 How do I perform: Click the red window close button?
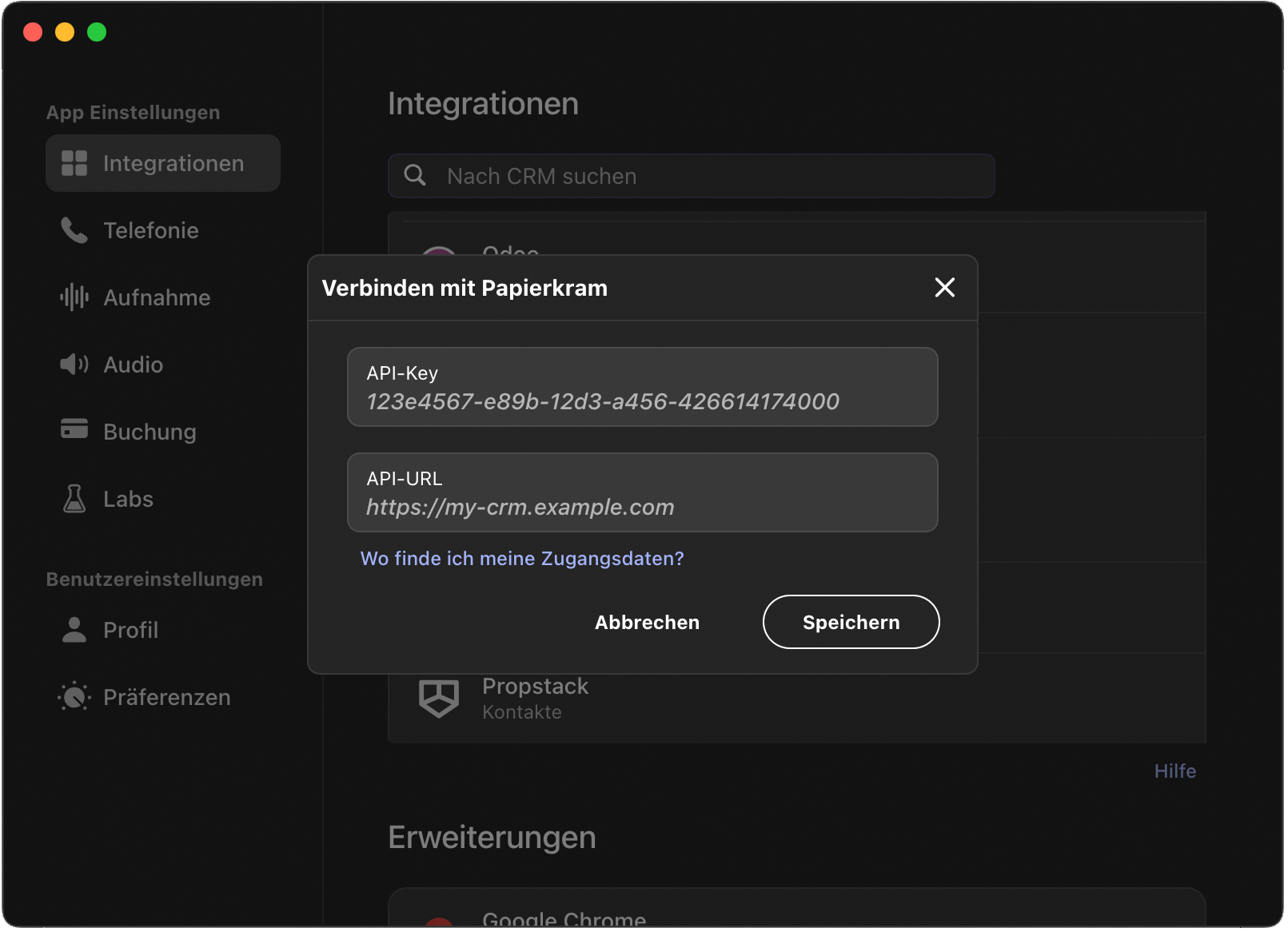[33, 32]
